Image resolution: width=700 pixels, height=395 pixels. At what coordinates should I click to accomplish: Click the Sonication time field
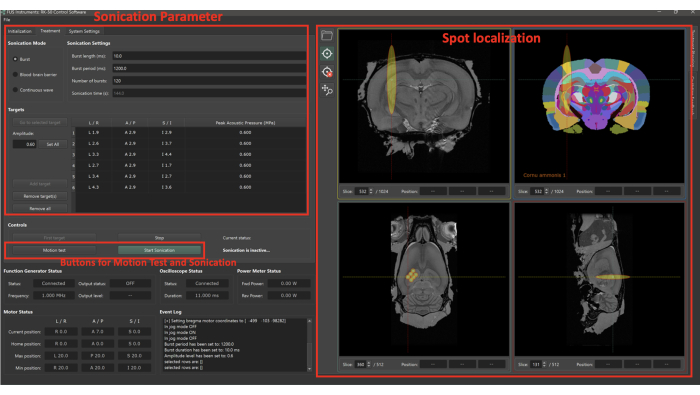tap(209, 93)
